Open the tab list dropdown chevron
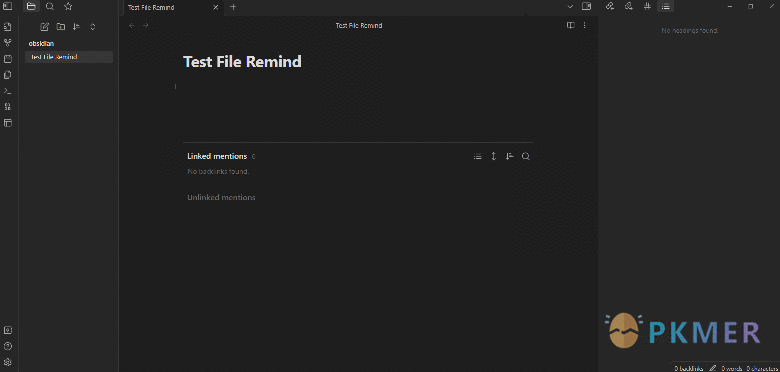This screenshot has height=372, width=780. click(x=570, y=6)
